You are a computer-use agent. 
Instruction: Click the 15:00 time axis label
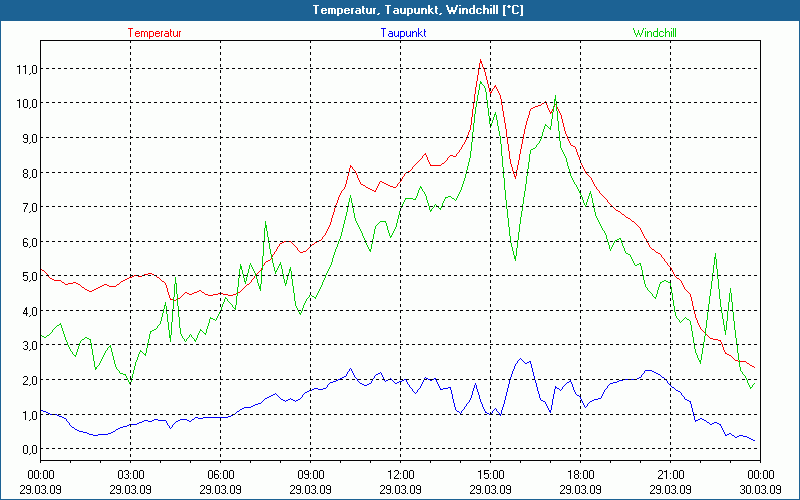(x=490, y=475)
